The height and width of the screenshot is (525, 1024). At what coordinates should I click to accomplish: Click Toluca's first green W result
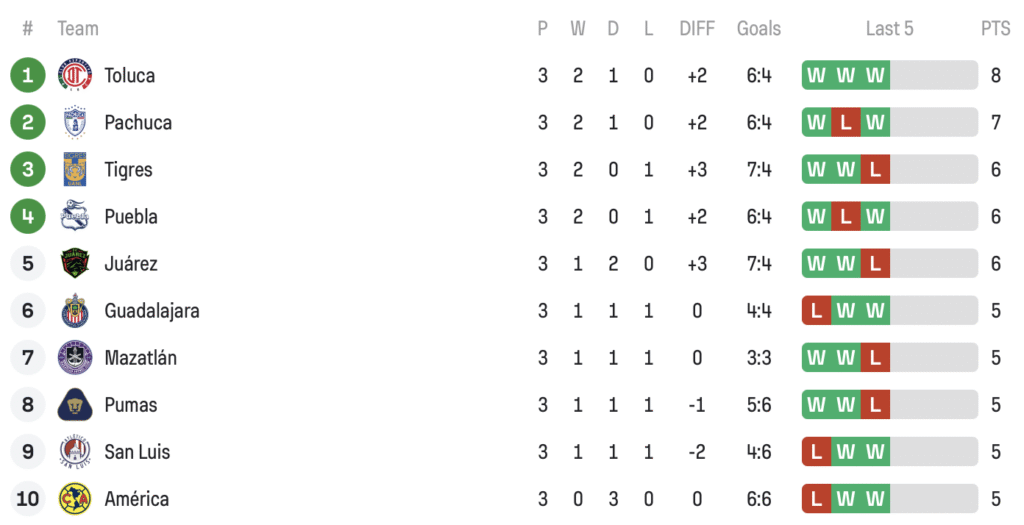(x=816, y=75)
